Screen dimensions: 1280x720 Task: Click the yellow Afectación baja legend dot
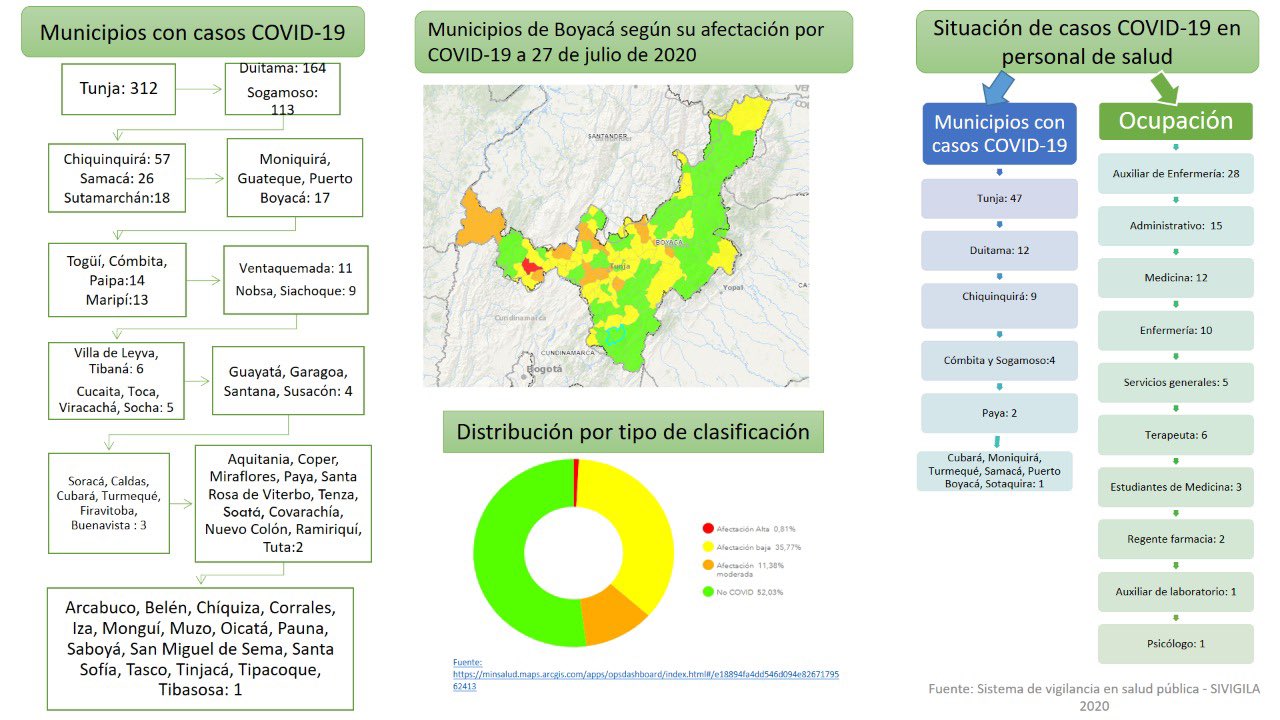[x=708, y=547]
